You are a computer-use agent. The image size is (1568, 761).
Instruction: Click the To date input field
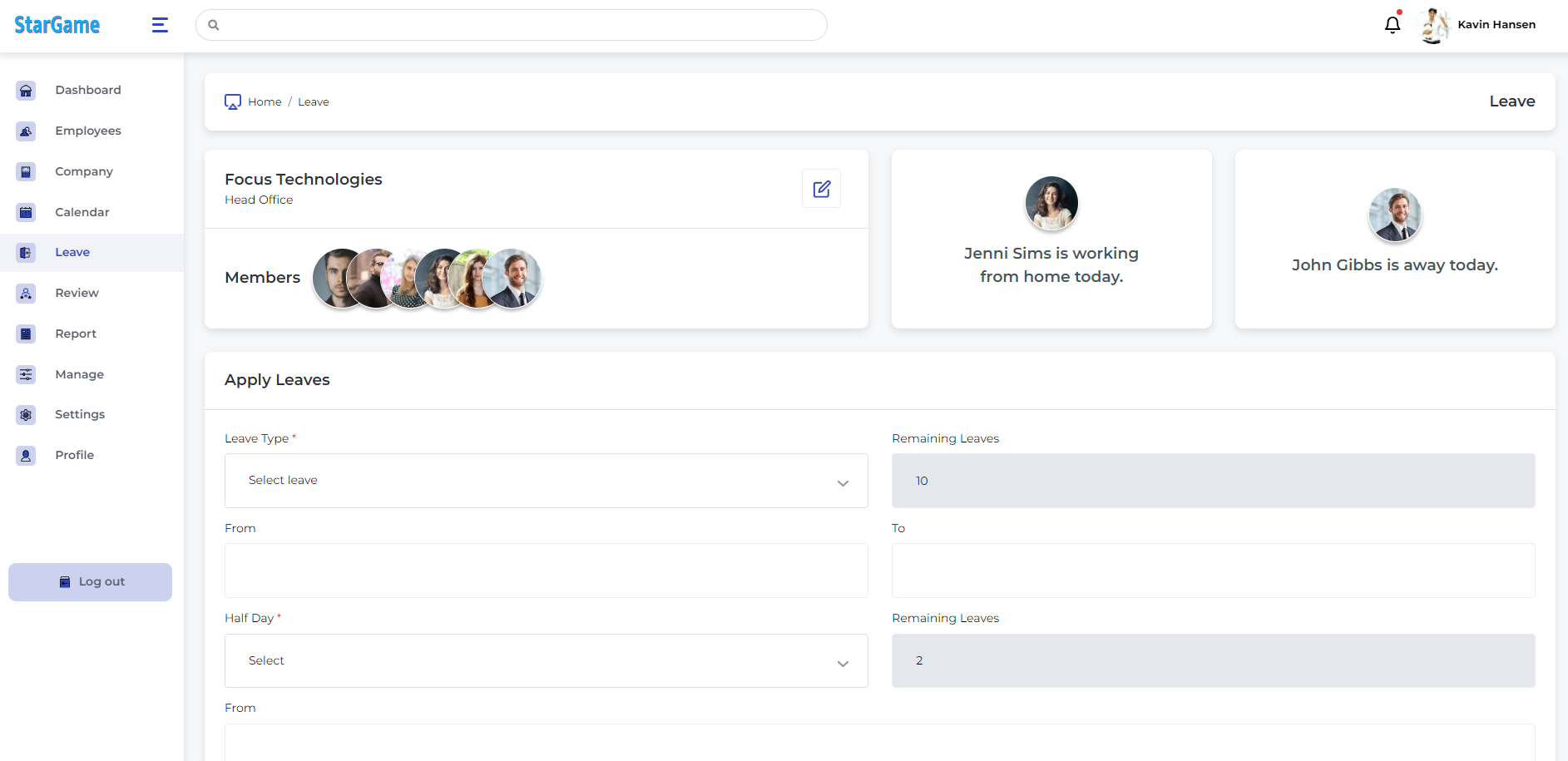point(1213,571)
